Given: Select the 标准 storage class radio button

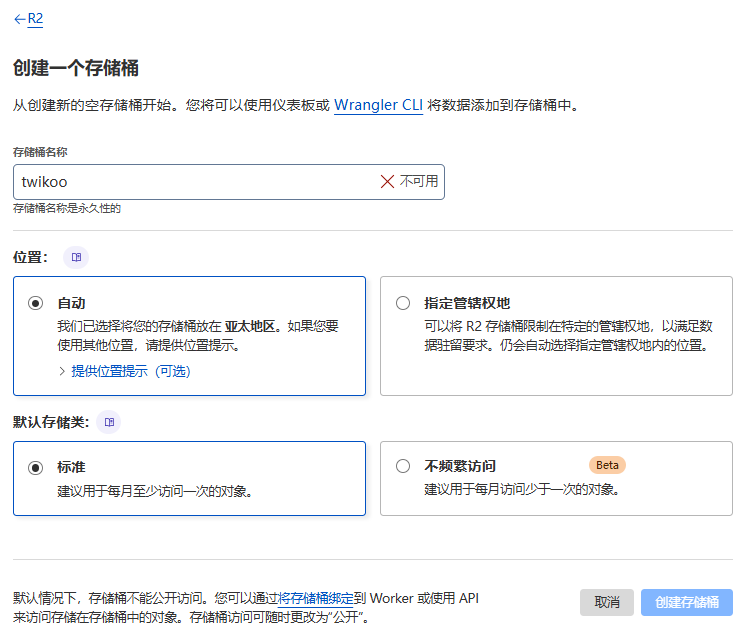Looking at the screenshot, I should pyautogui.click(x=36, y=467).
